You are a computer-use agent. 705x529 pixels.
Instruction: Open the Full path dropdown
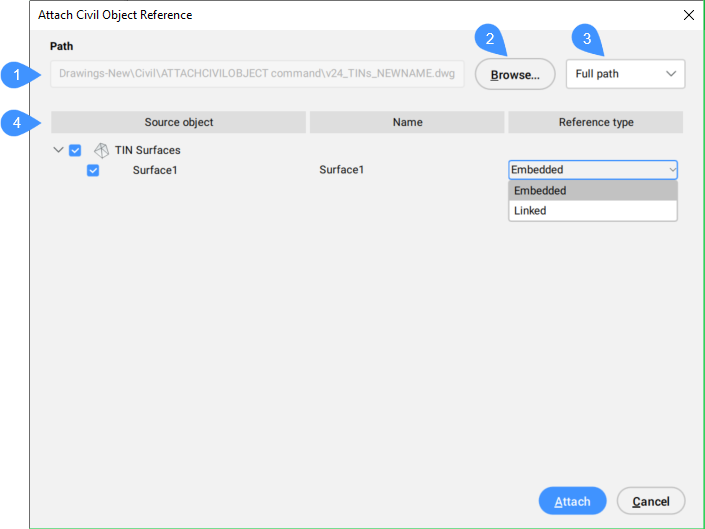[625, 74]
